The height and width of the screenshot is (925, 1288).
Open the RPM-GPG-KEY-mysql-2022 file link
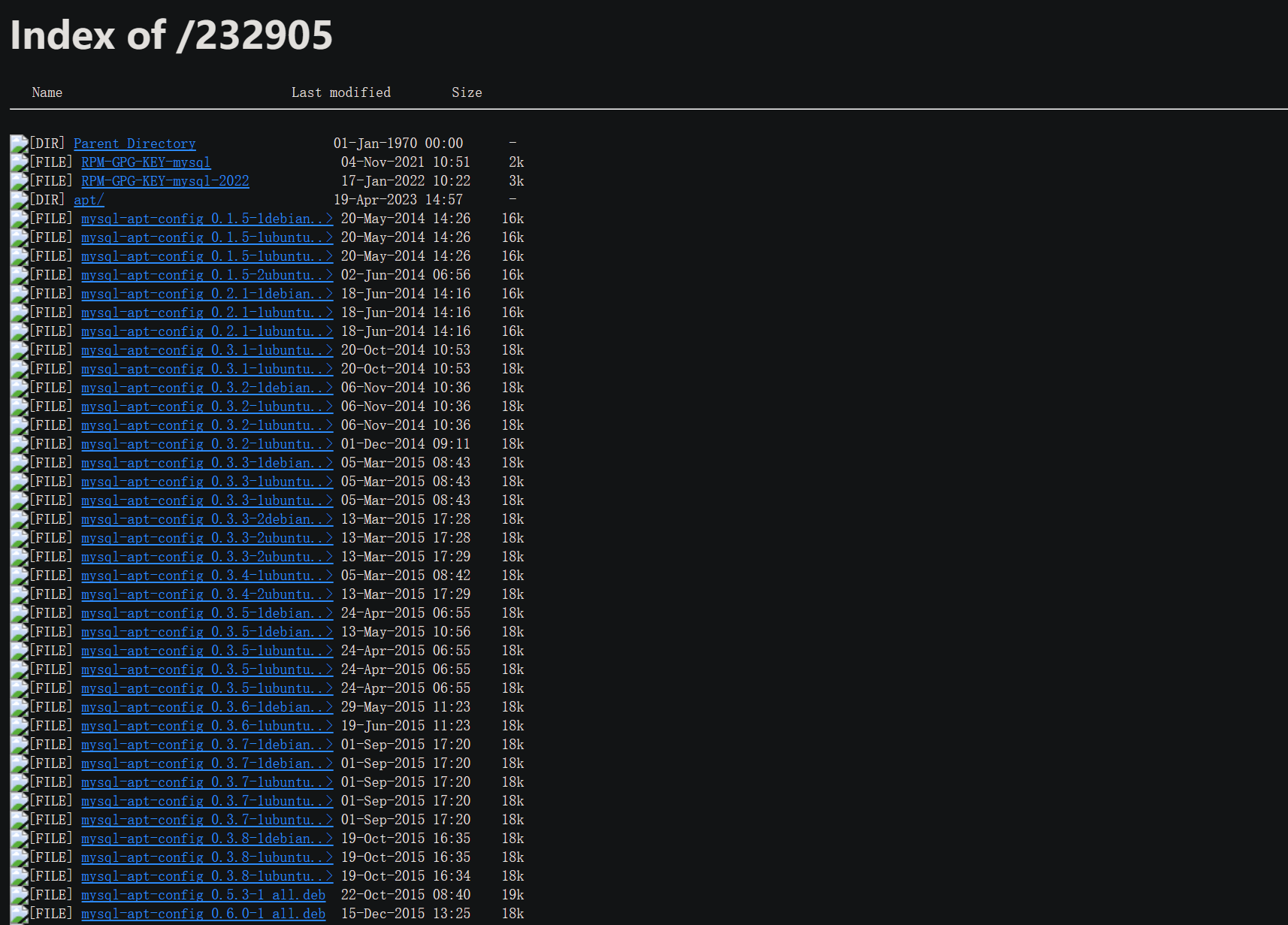click(x=165, y=181)
